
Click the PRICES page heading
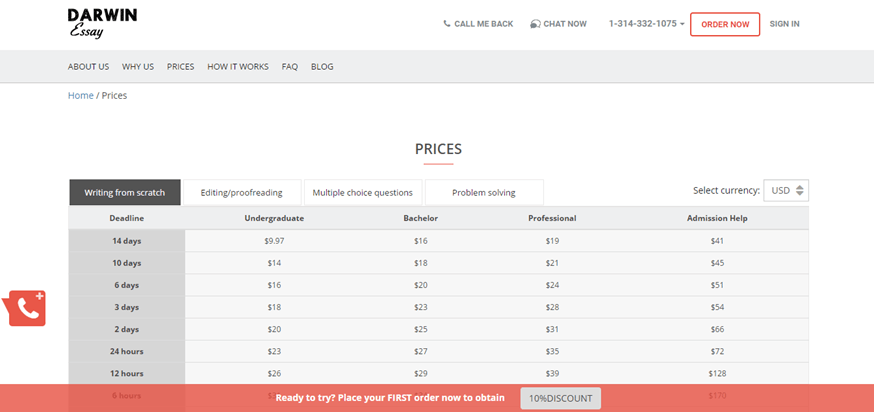click(438, 149)
